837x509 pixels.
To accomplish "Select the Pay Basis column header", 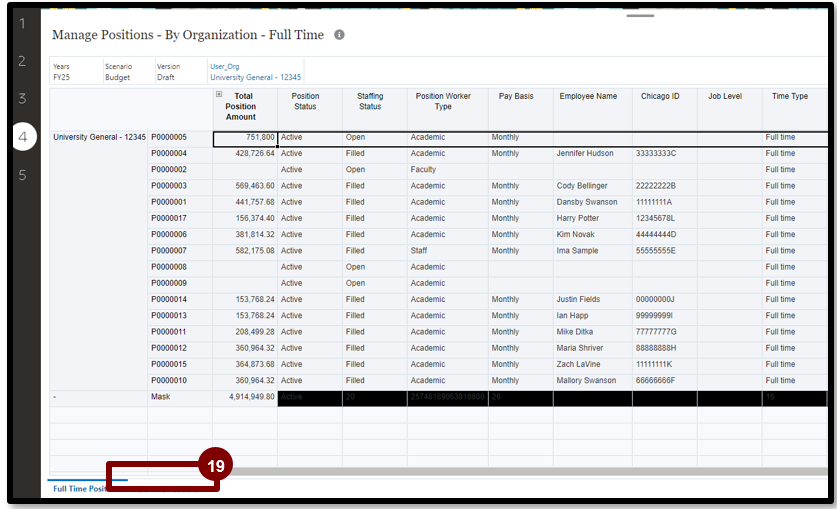I will click(520, 109).
